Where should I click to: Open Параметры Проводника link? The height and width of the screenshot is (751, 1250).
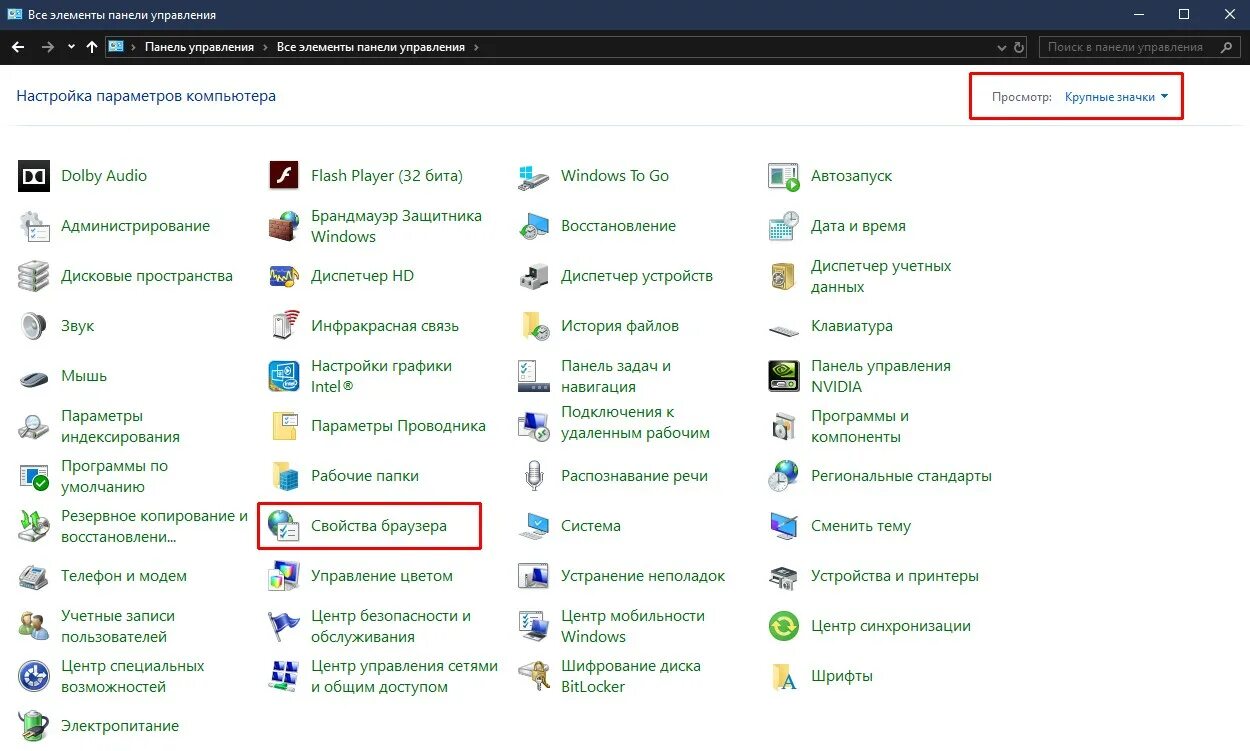coord(398,426)
